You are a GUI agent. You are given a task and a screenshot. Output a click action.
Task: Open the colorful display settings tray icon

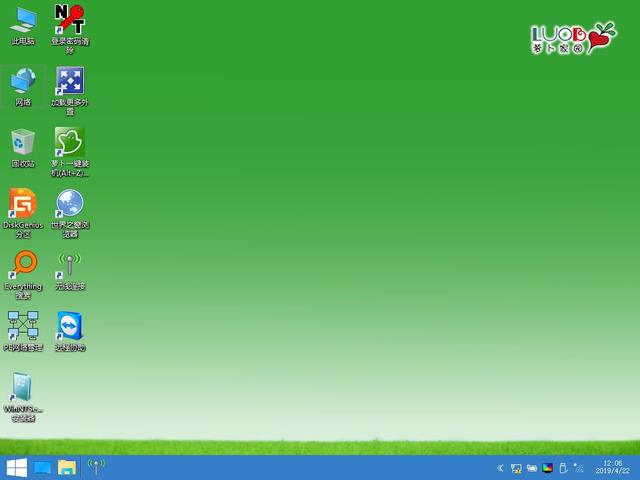tap(547, 468)
